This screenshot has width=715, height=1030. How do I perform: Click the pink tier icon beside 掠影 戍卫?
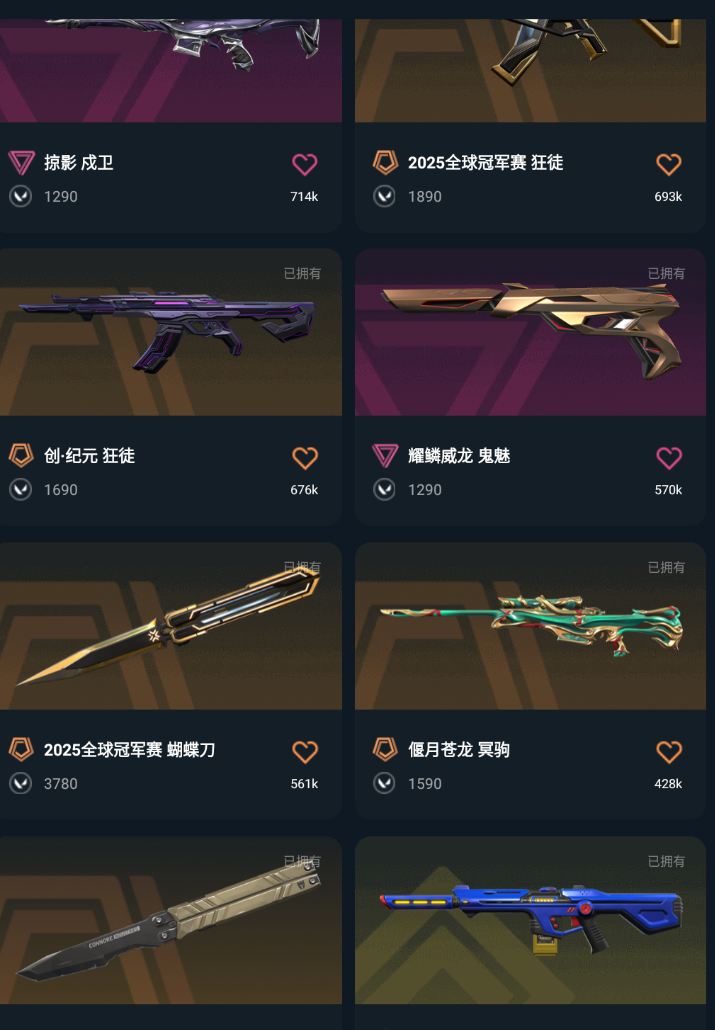21,162
